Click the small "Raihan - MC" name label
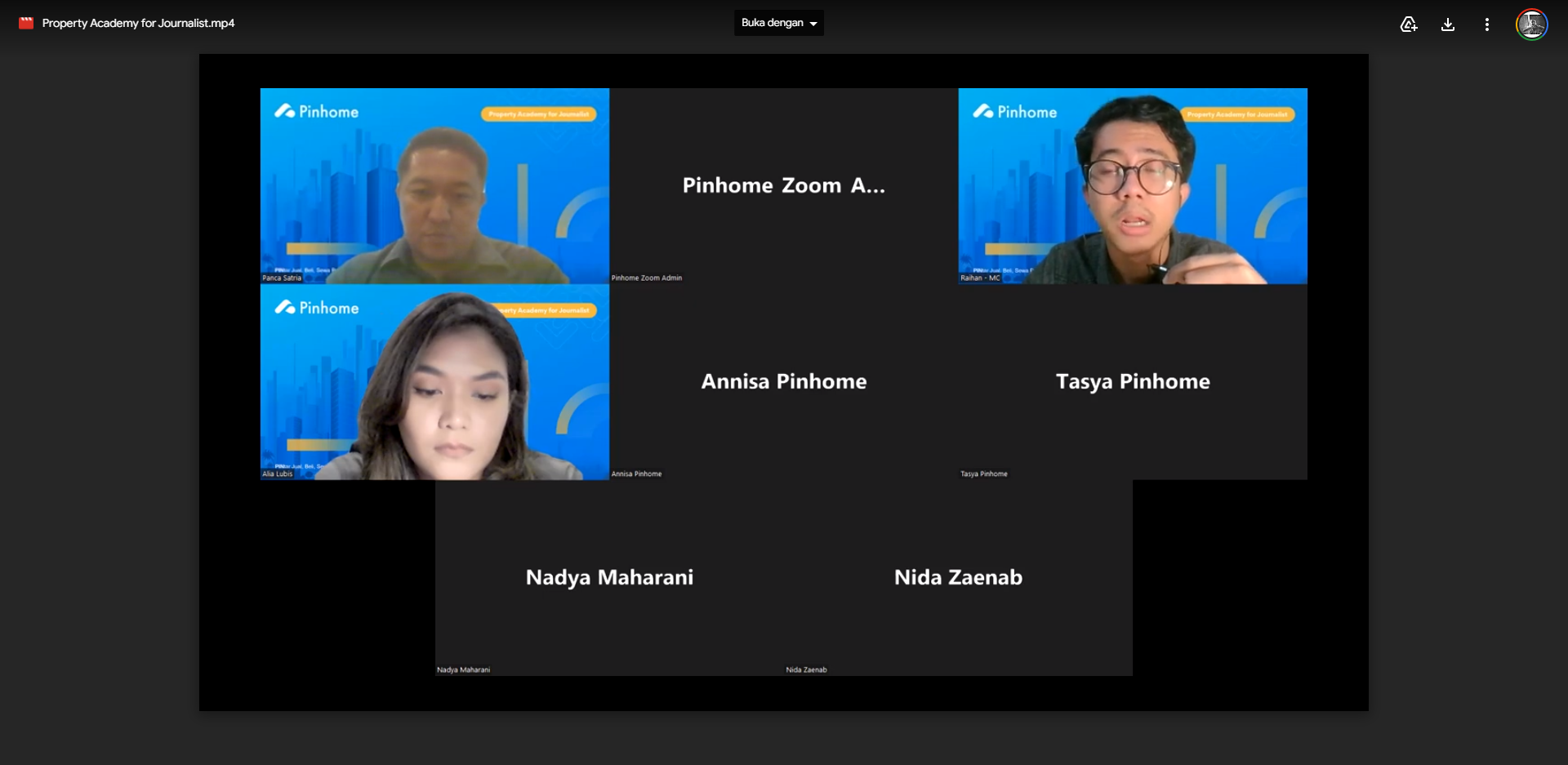 tap(980, 278)
